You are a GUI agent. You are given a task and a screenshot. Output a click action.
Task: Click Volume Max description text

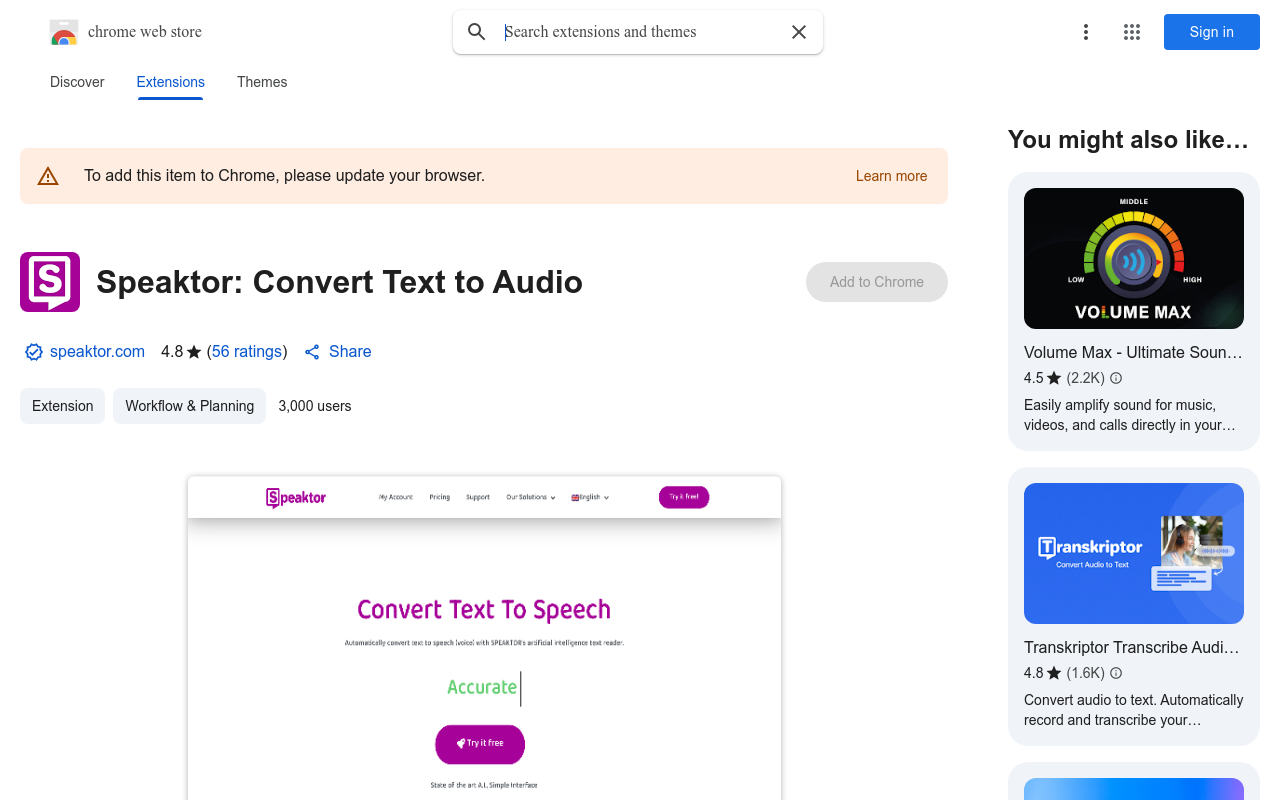click(x=1130, y=415)
